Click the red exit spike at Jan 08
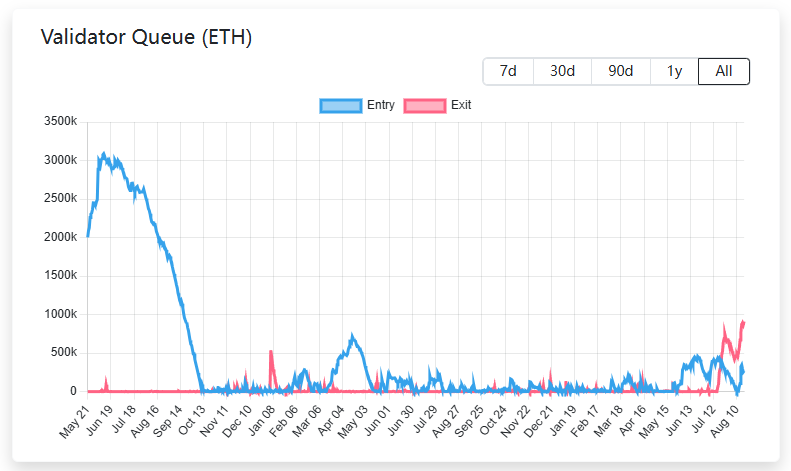Screen dimensions: 791x471 [271, 352]
